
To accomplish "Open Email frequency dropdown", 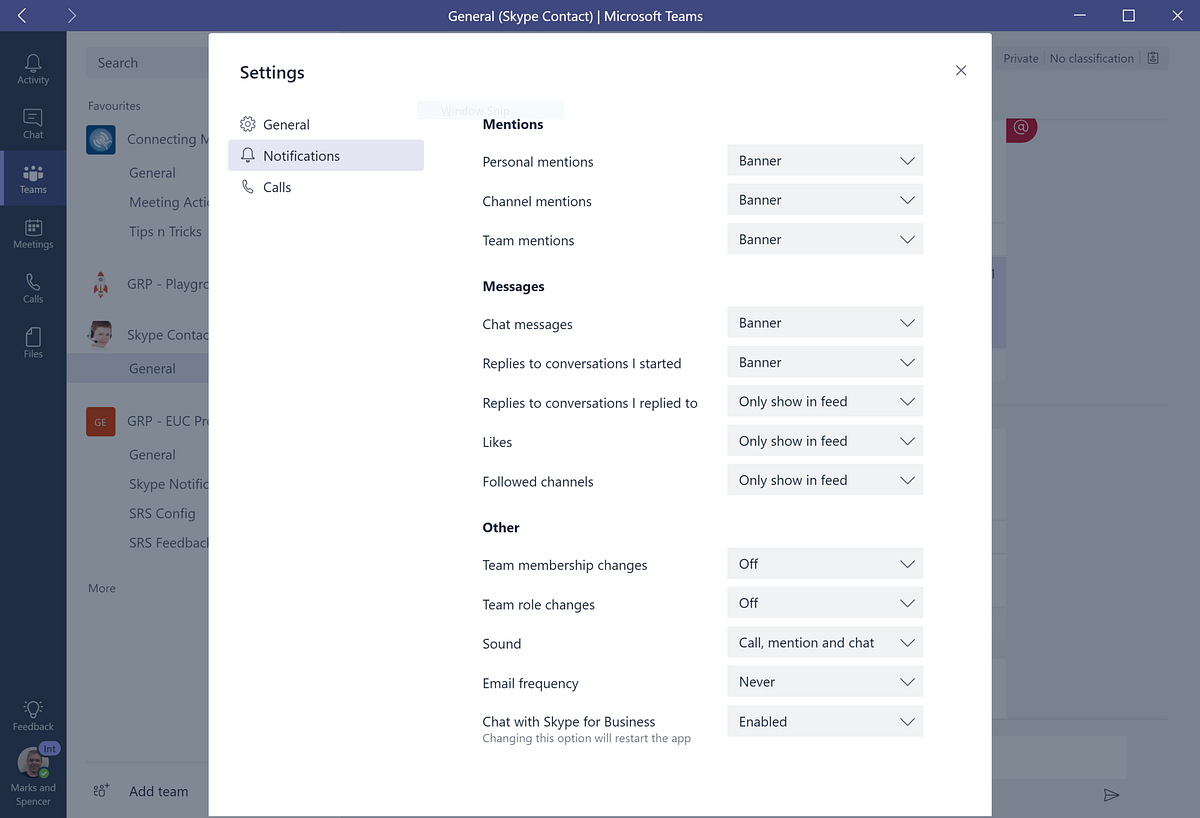I will tap(825, 682).
